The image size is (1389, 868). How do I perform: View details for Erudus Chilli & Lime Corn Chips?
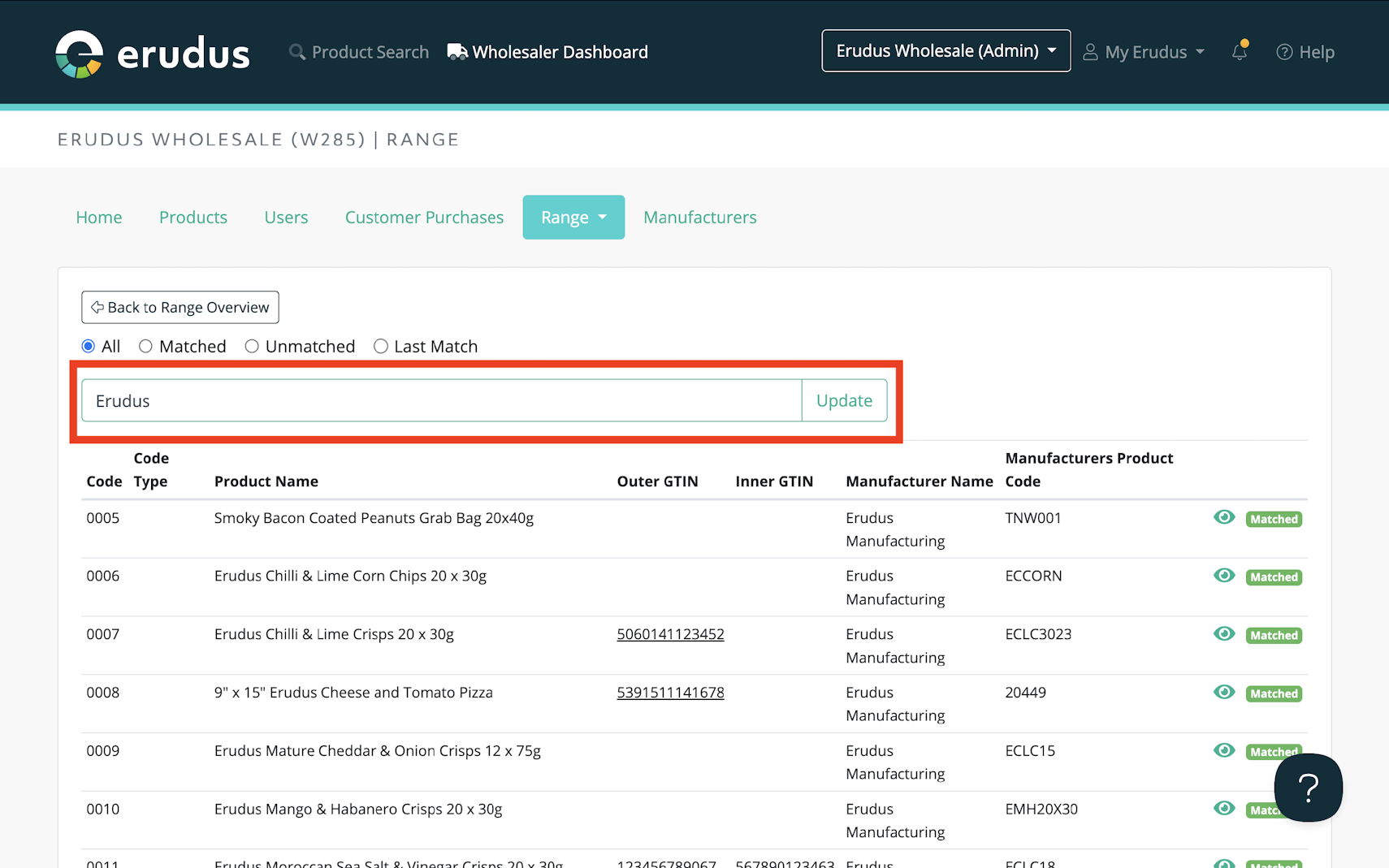1224,576
